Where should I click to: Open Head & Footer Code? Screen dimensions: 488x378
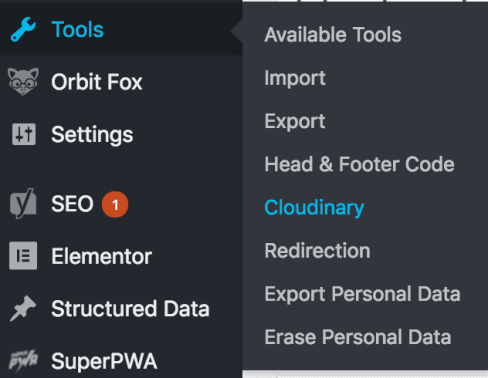(359, 164)
